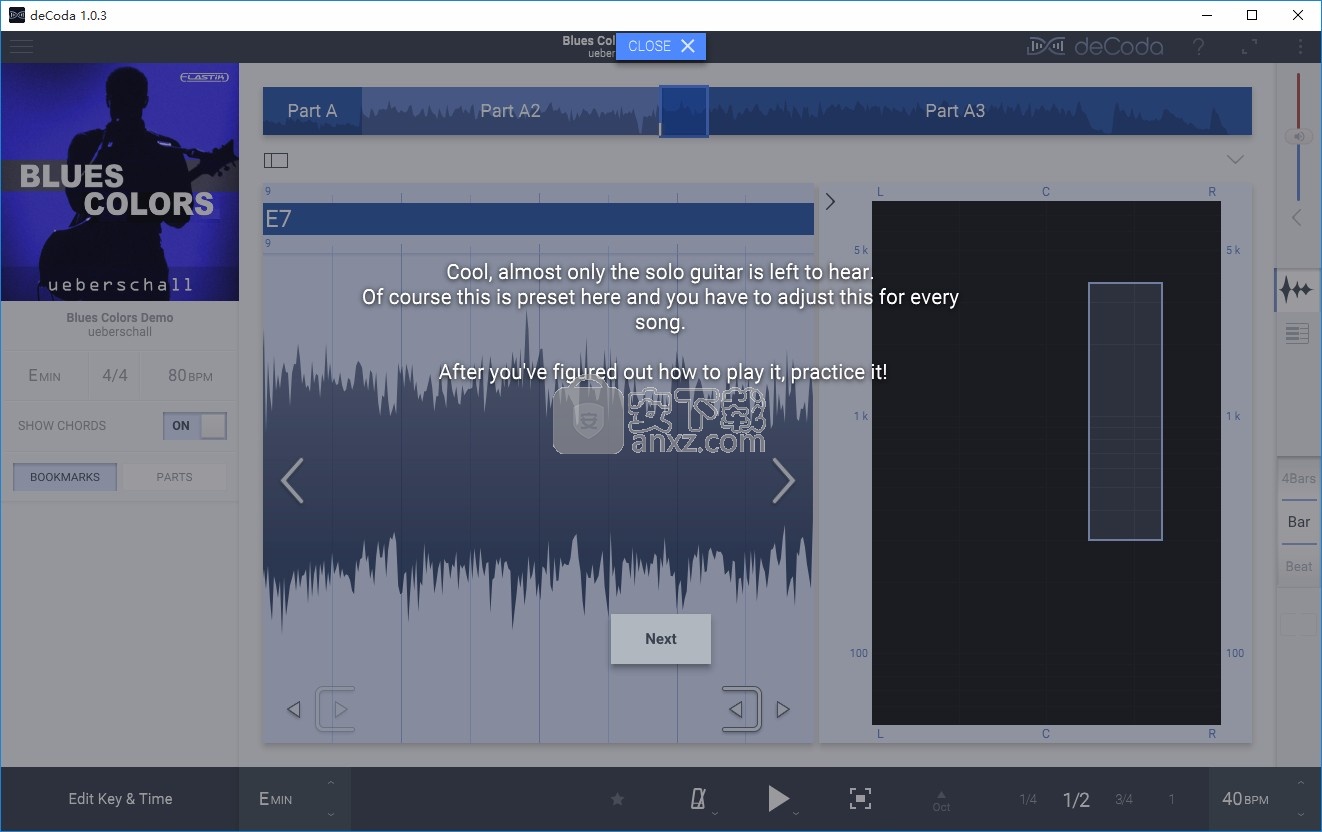Click the Next button
This screenshot has width=1322, height=832.
[x=661, y=639]
